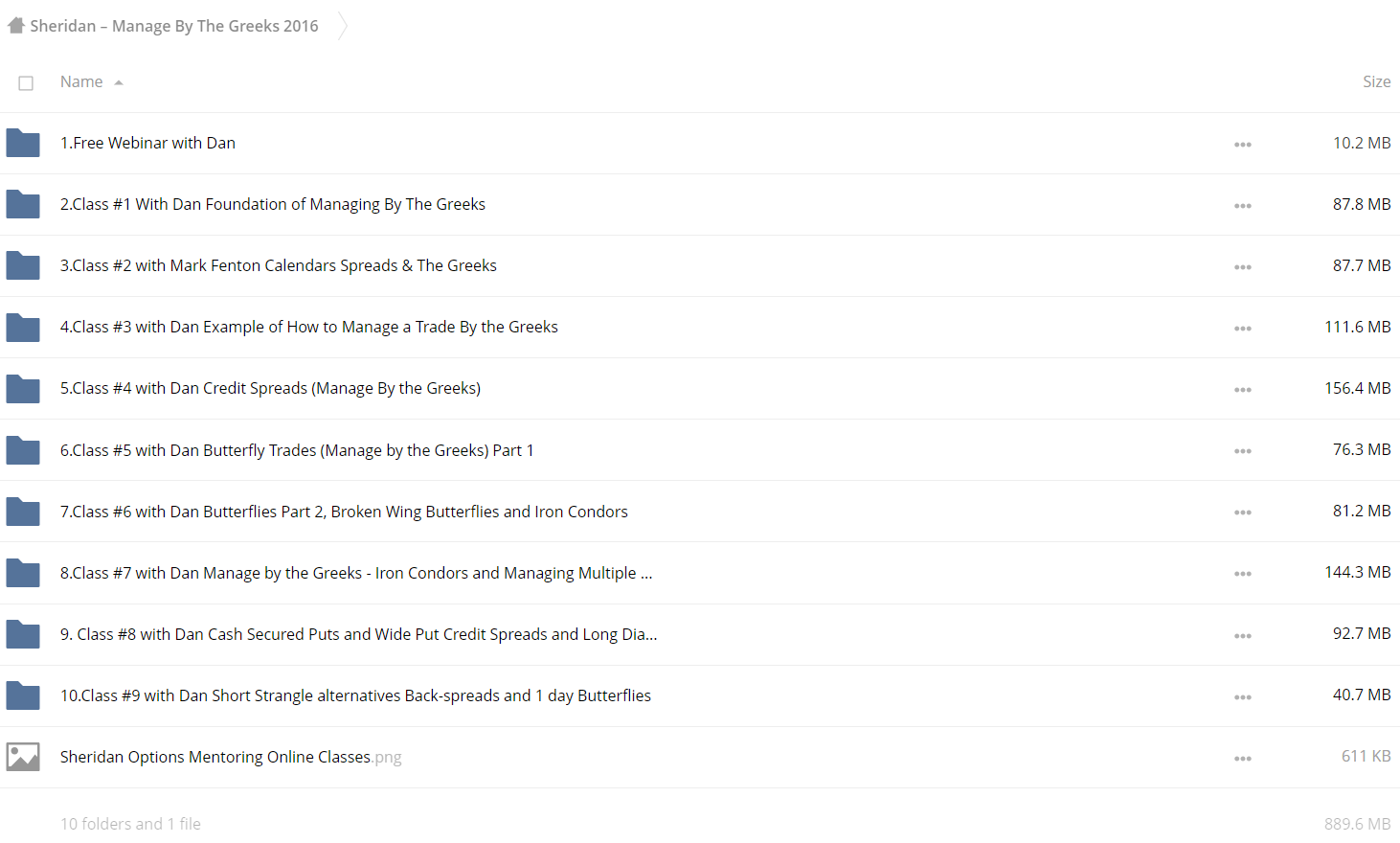Click folder icon for 4.Class #3 with Dan
The height and width of the screenshot is (843, 1400).
(23, 328)
